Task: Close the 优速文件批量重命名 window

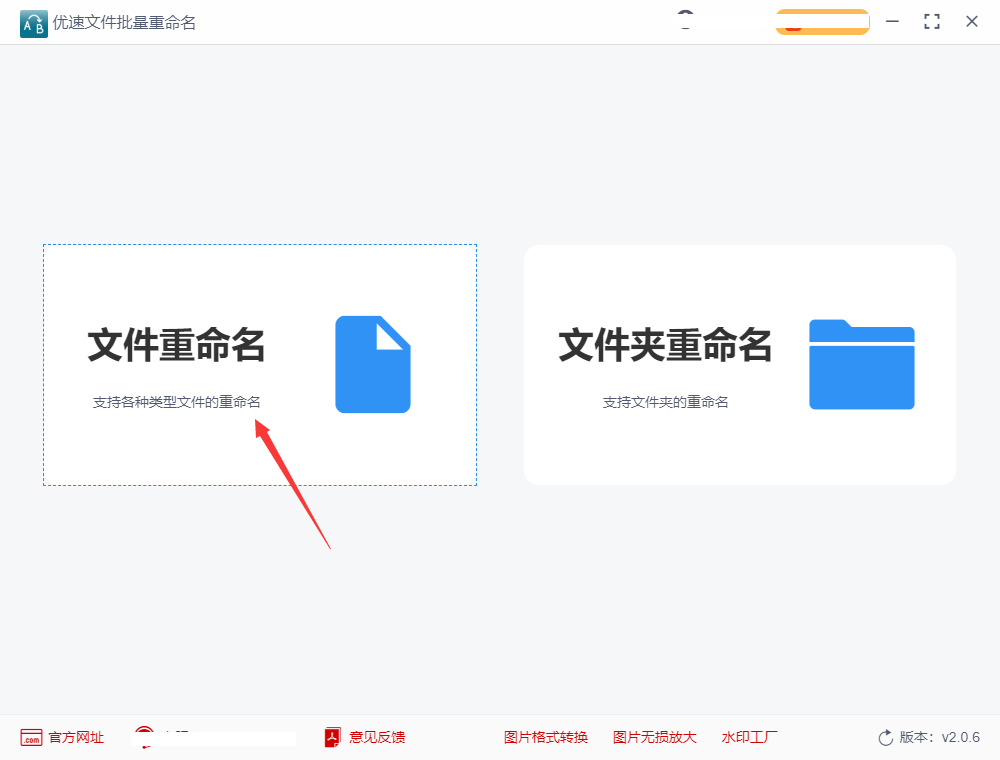Action: 972,22
